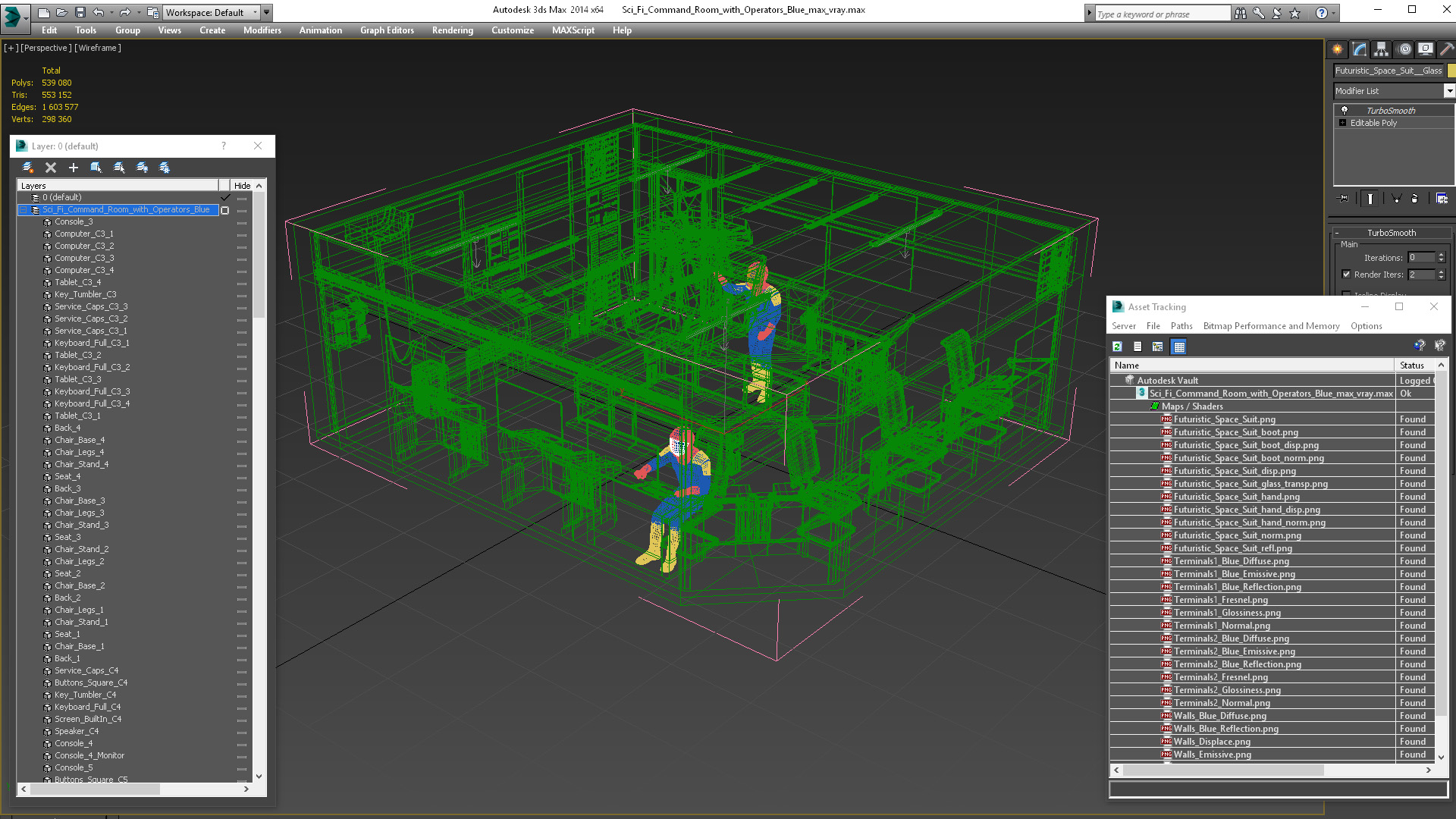Viewport: 1456px width, 819px height.
Task: Click the keyword search input field
Action: click(x=1163, y=14)
